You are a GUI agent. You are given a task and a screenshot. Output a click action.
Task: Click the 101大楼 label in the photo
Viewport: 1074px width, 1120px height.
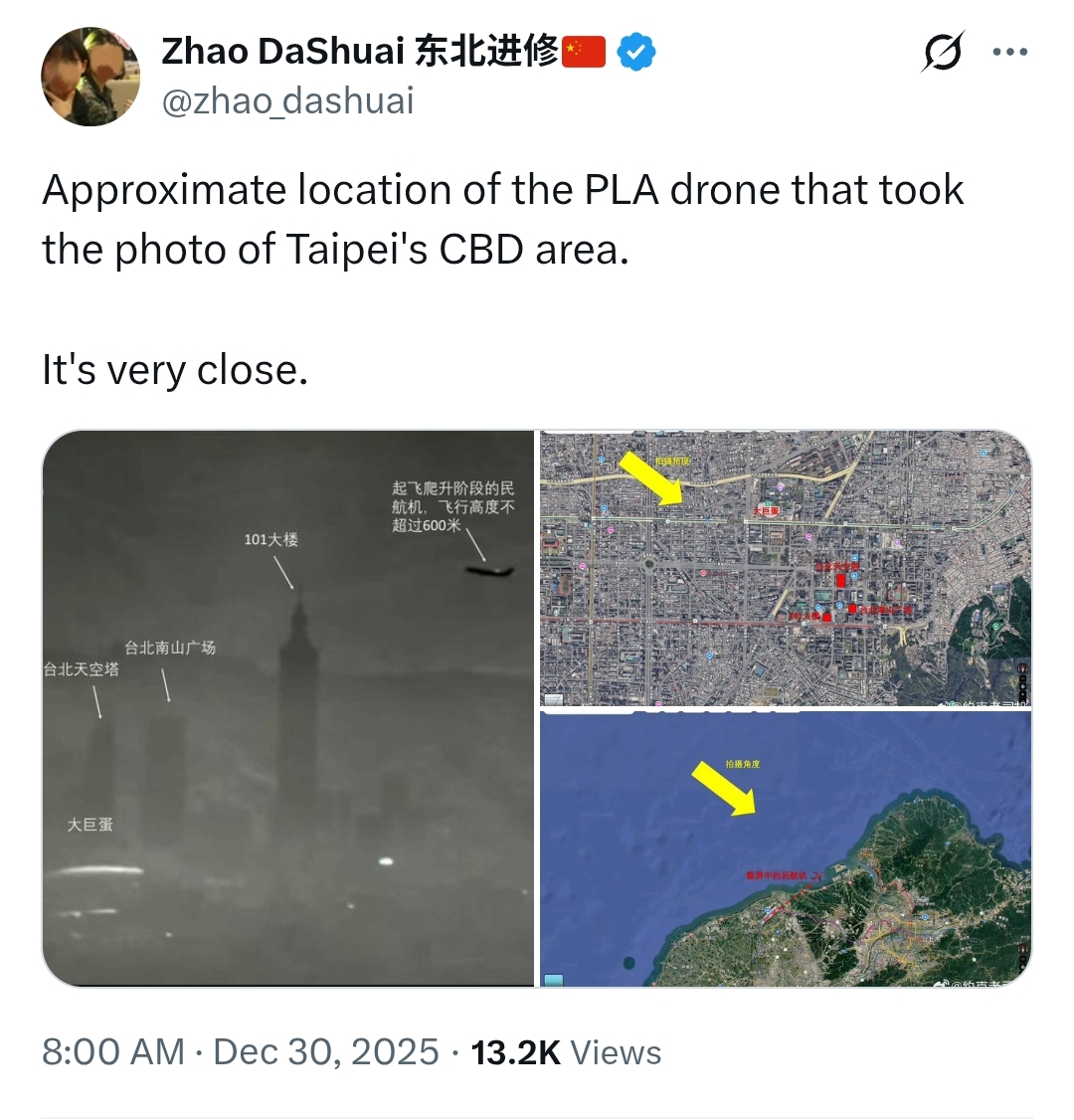click(271, 539)
